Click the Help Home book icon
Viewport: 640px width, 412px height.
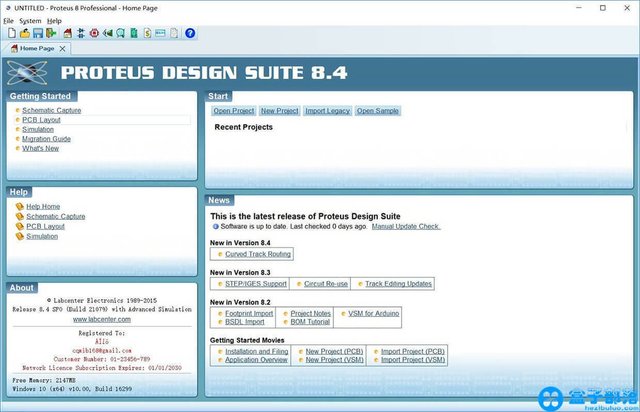(x=20, y=207)
